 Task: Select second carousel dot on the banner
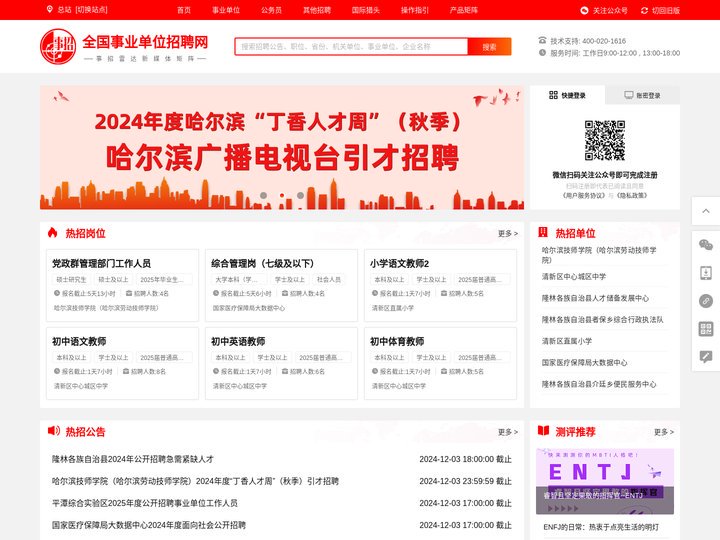(282, 195)
